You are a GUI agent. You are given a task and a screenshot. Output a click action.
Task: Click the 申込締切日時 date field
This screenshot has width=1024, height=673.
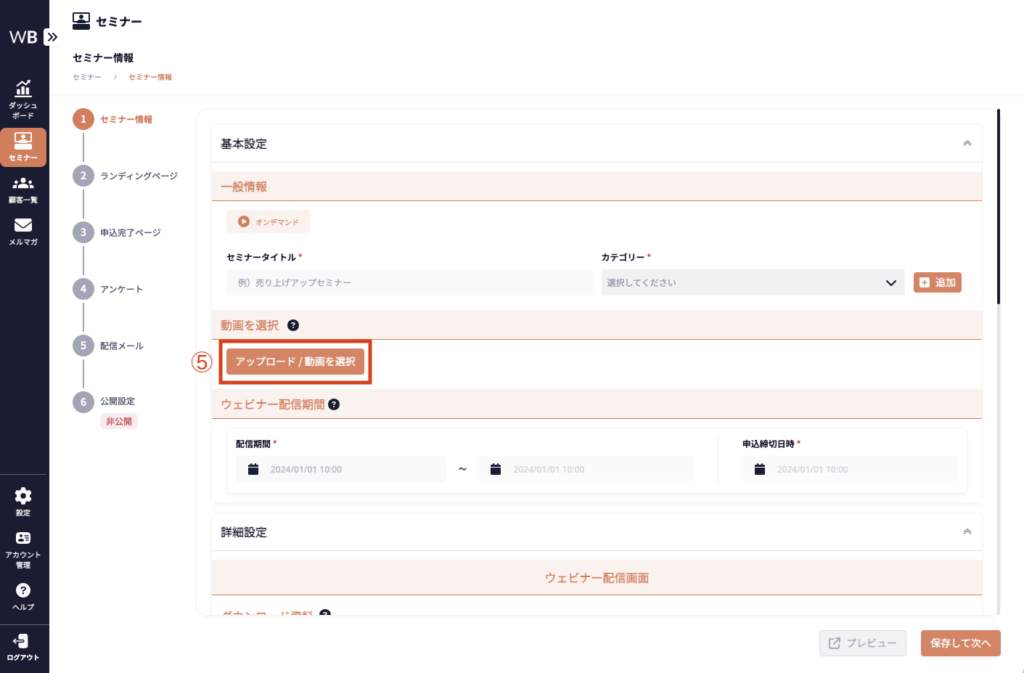(848, 469)
